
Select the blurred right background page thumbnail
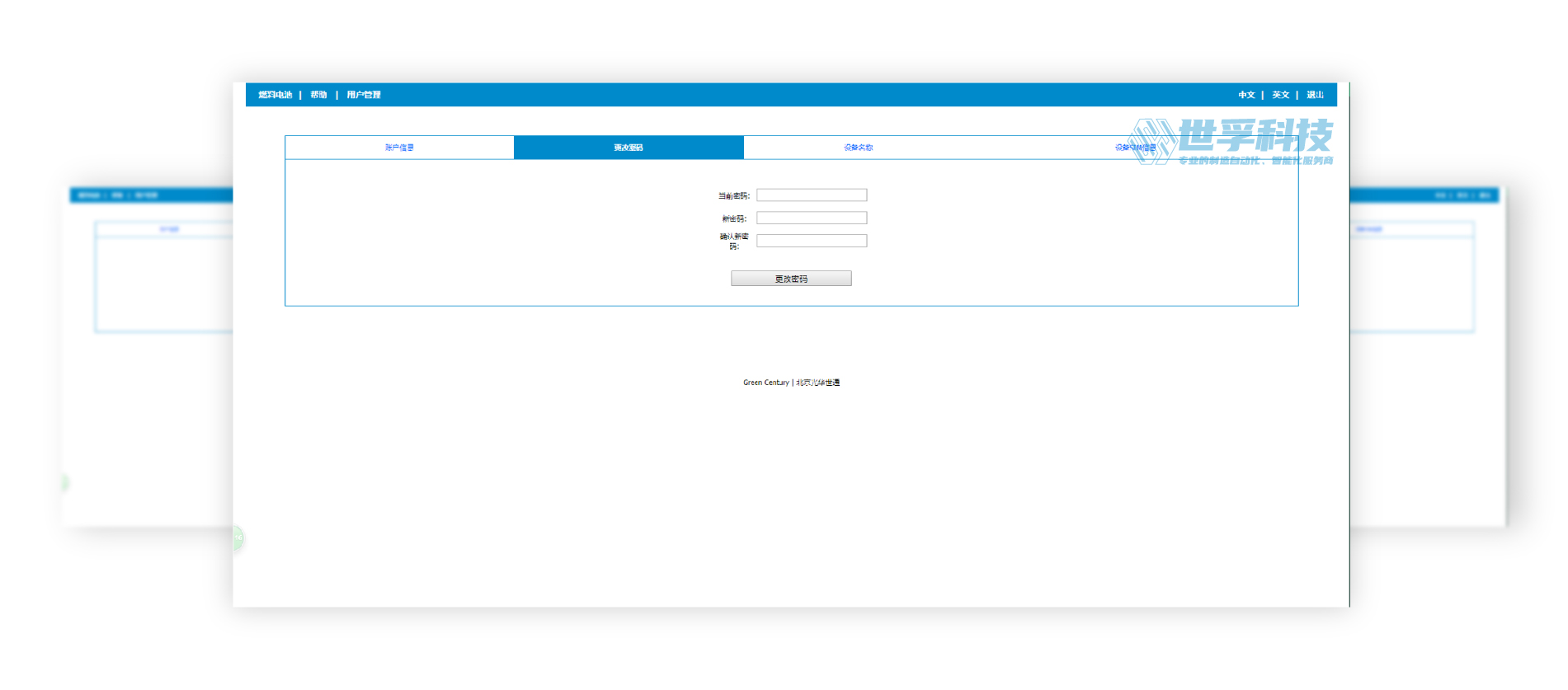click(x=1427, y=354)
